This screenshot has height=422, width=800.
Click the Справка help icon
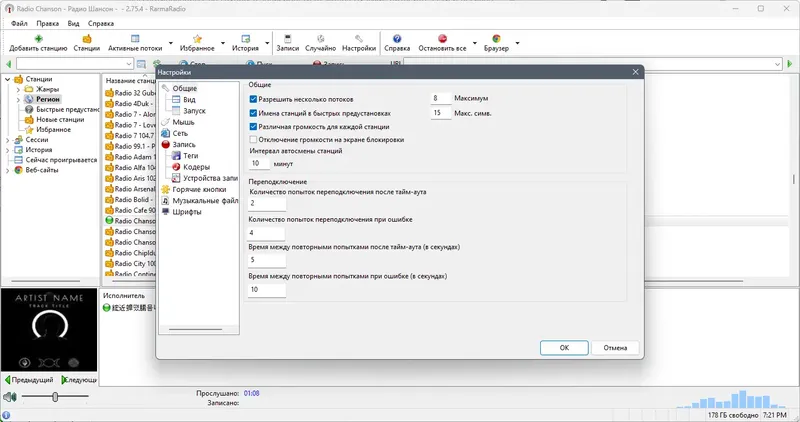[x=397, y=39]
